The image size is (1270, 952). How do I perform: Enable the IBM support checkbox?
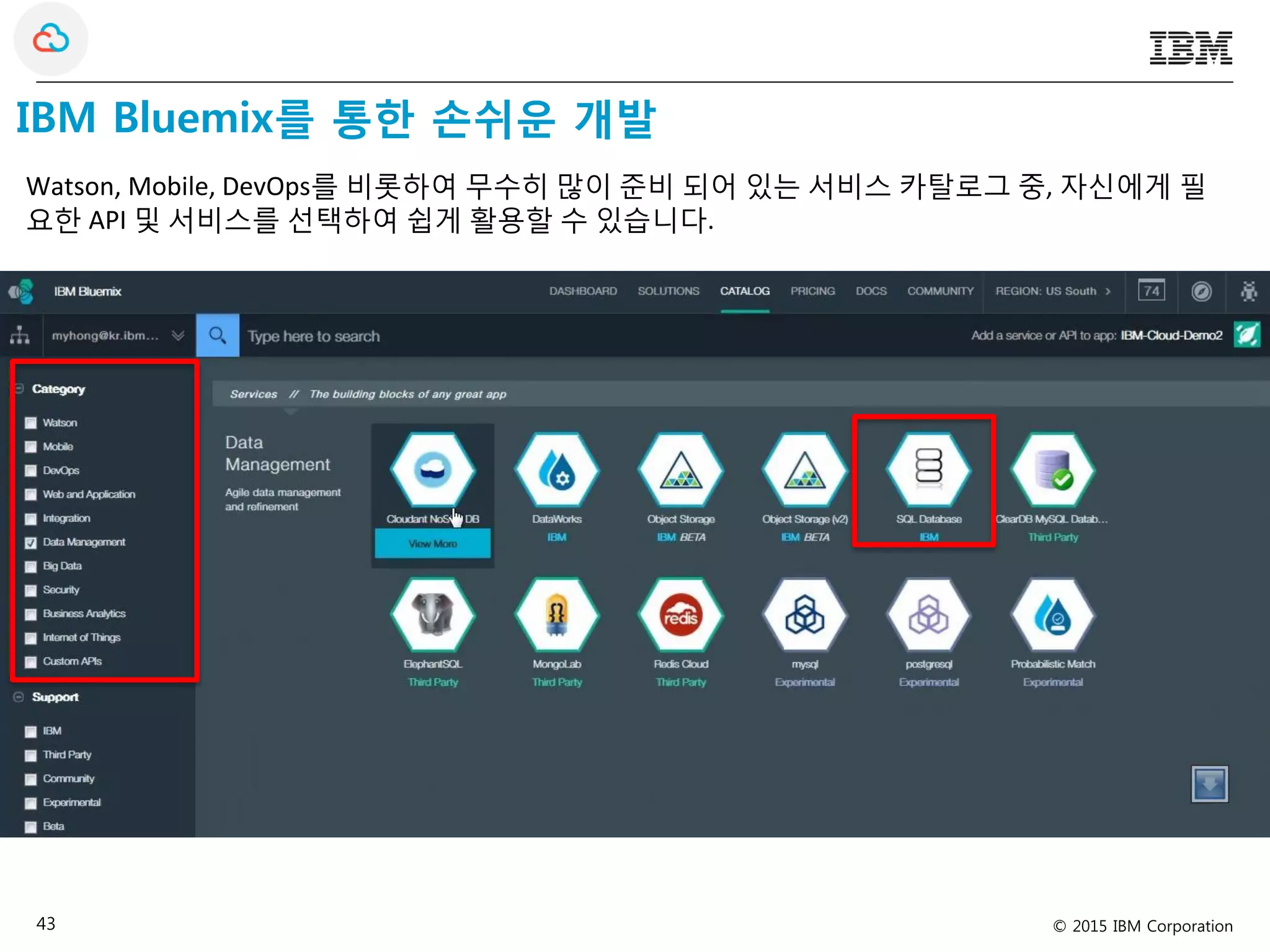30,732
